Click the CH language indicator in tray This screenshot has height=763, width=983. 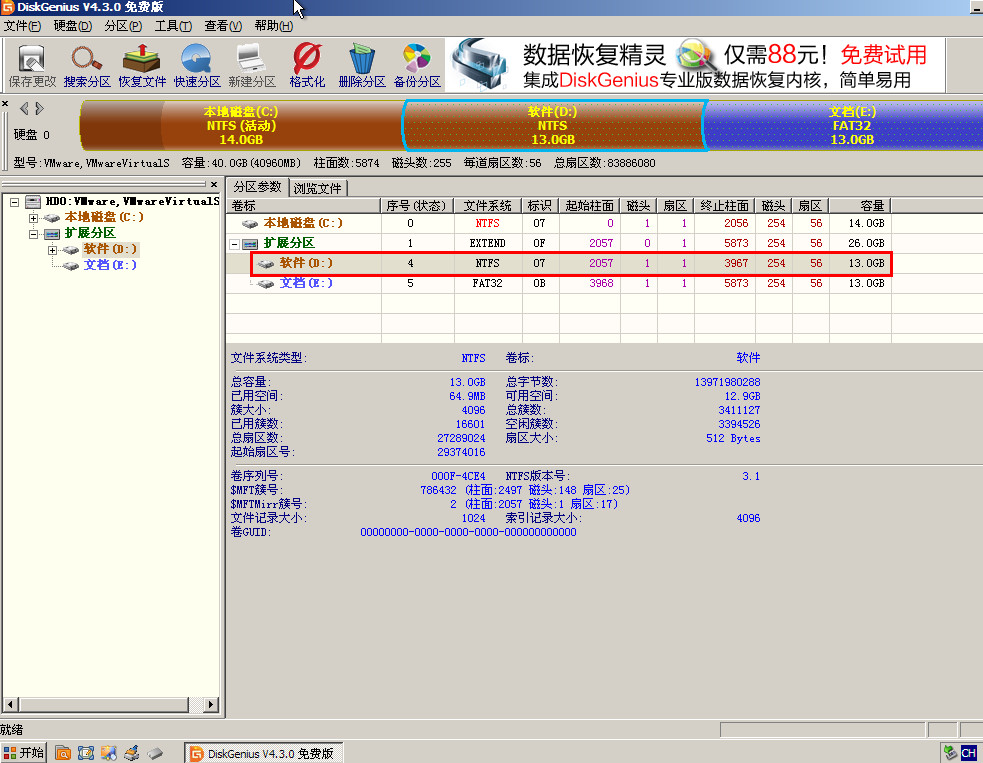(969, 753)
